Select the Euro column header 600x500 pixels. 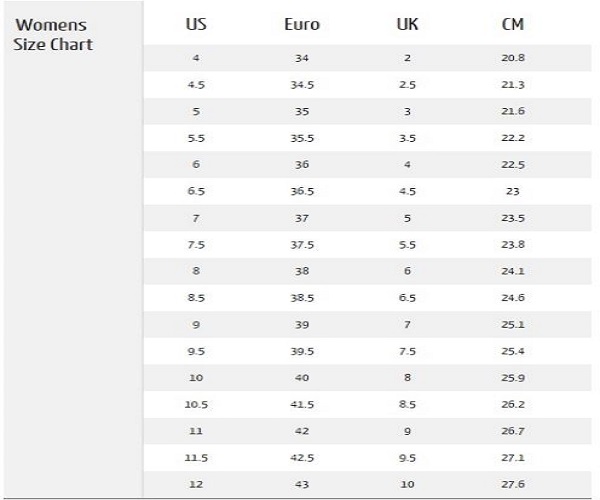click(302, 24)
